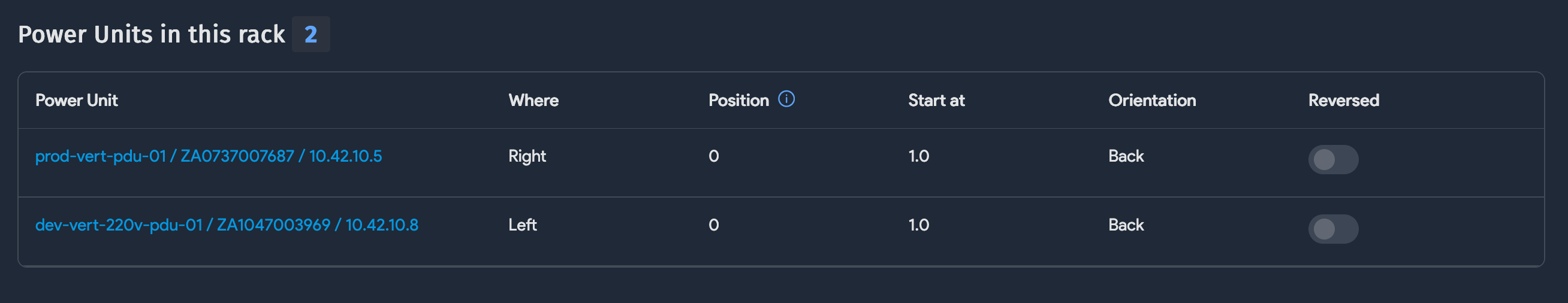Click Start at value for dev-vert-220v-pdu-01
1568x303 pixels.
918,225
